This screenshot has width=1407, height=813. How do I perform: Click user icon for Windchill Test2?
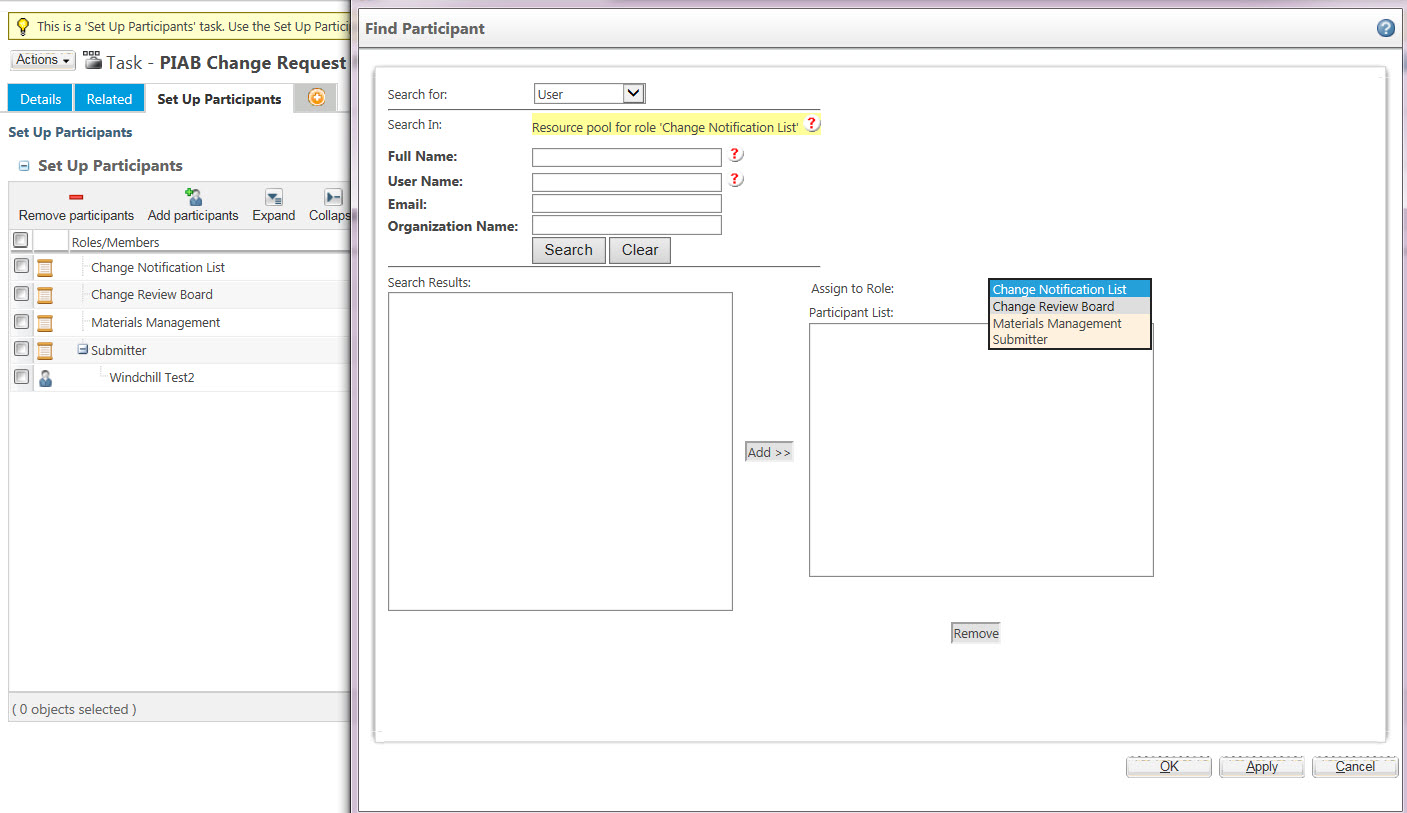tap(45, 379)
